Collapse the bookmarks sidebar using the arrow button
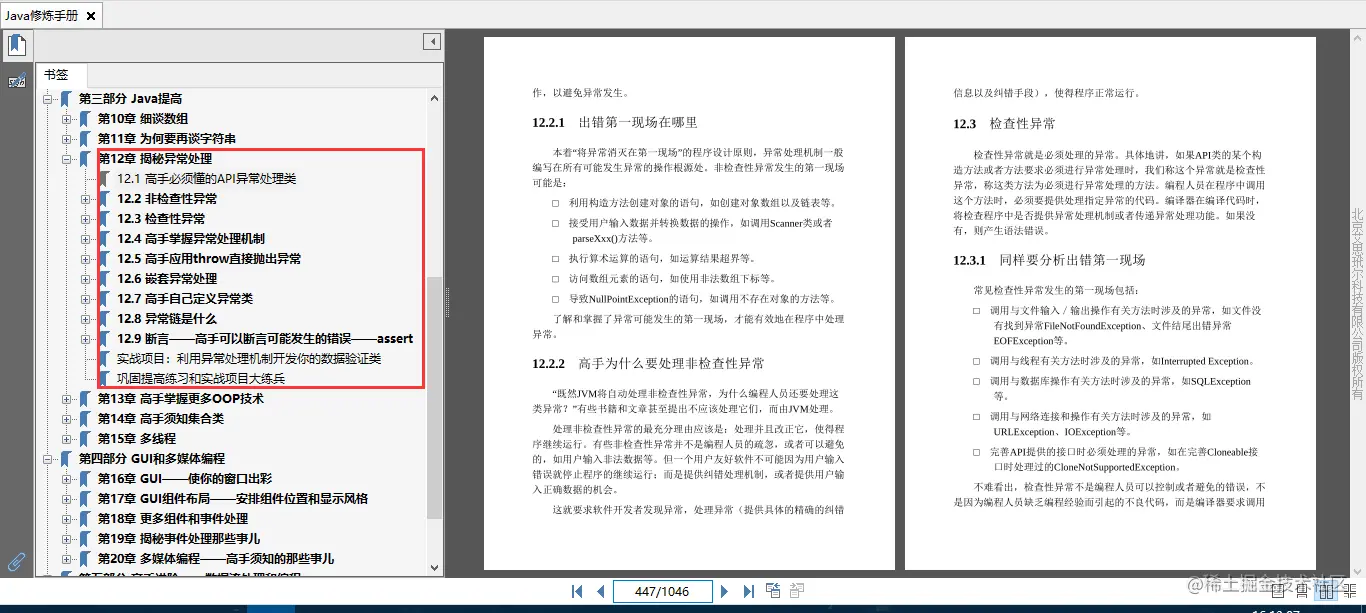The image size is (1366, 613). [431, 41]
